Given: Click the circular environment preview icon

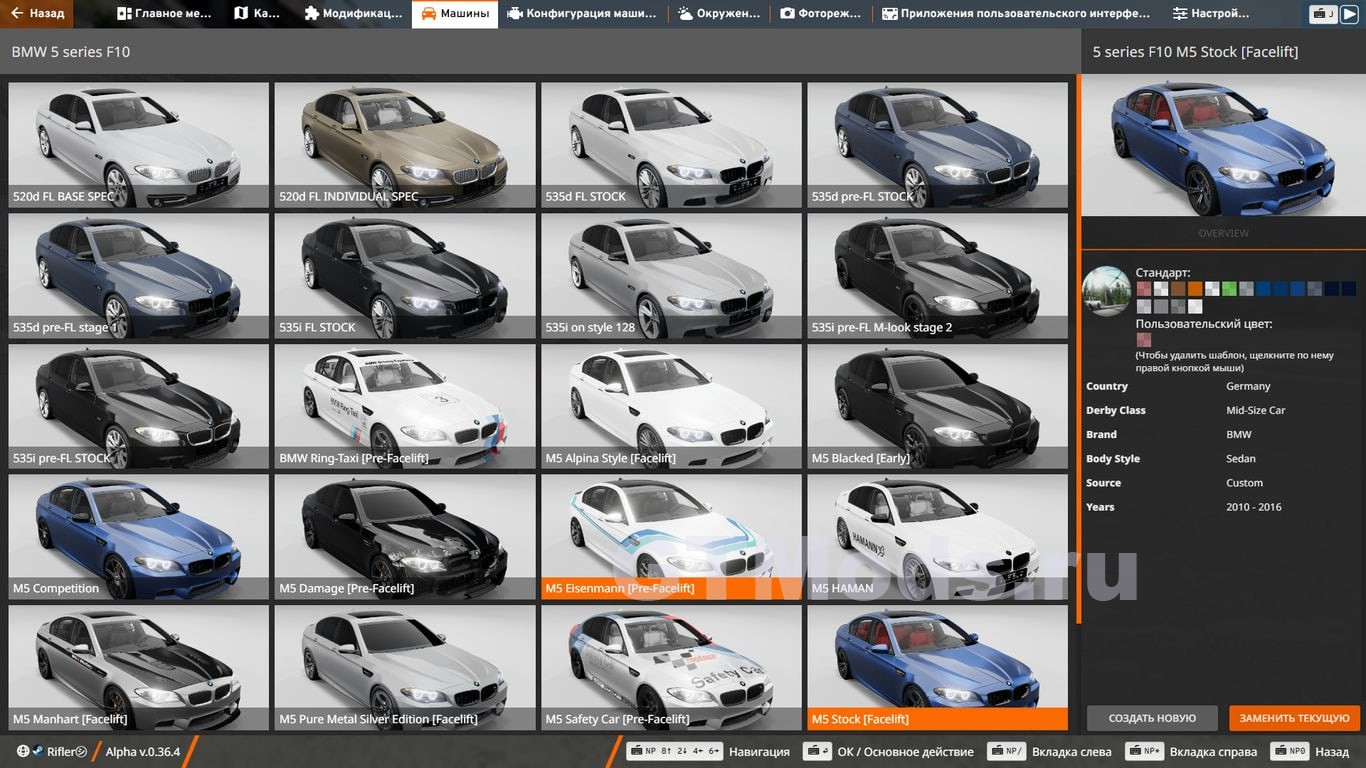Looking at the screenshot, I should click(x=1107, y=291).
